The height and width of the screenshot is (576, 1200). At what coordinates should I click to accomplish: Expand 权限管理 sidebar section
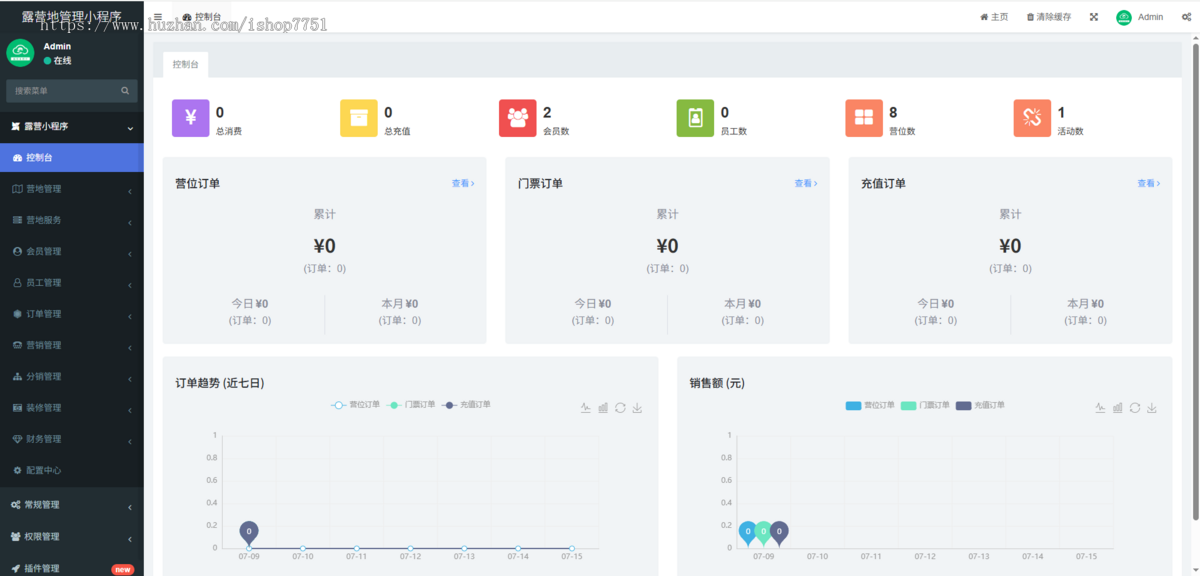72,537
